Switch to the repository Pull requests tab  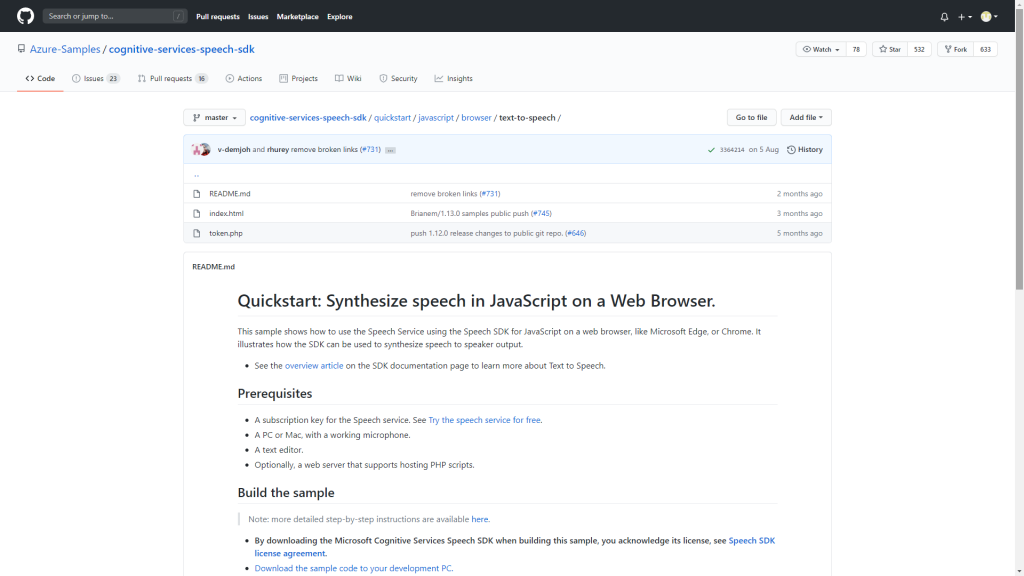[x=172, y=78]
